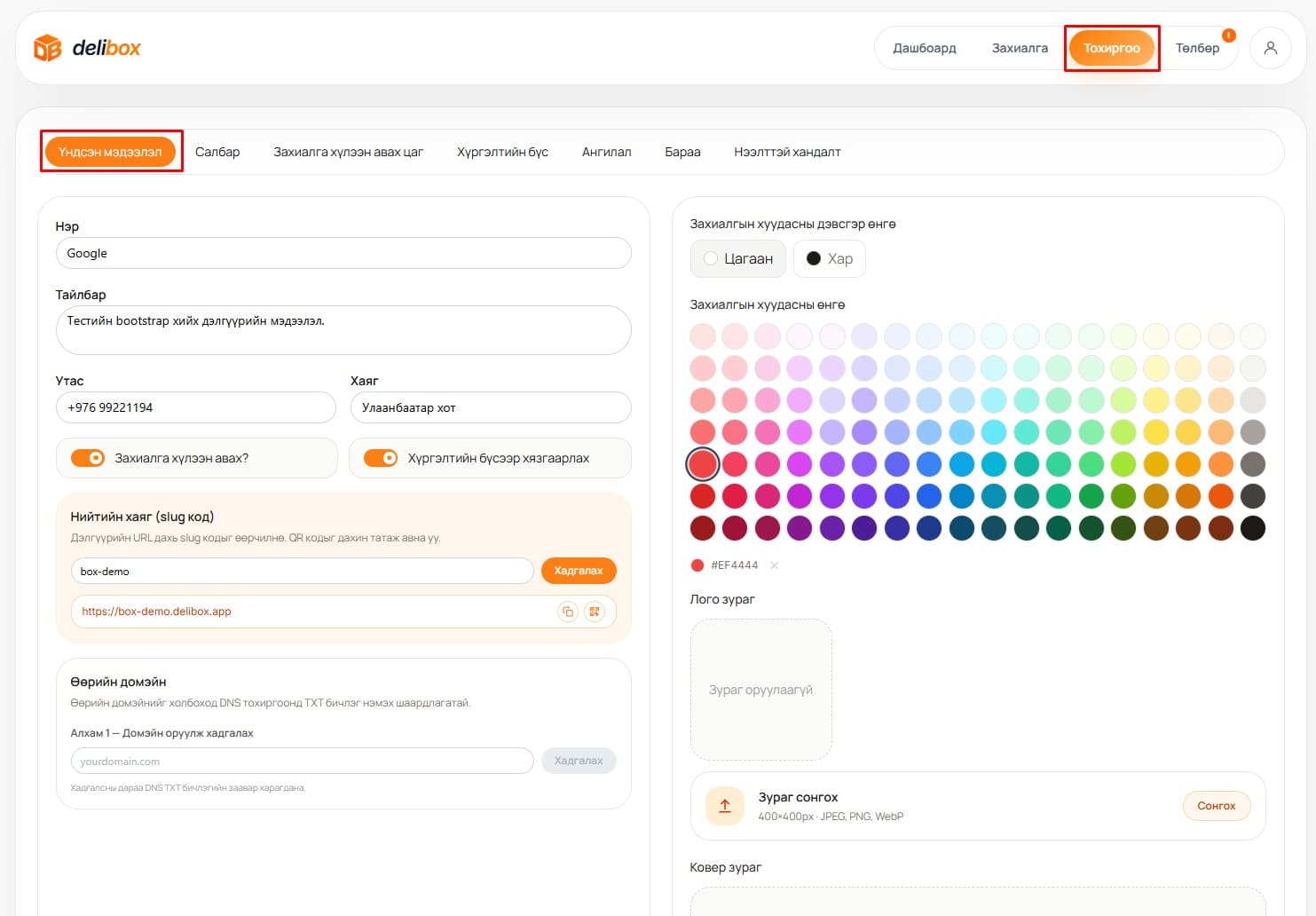Open the Нээлттэй хандалт tab
The image size is (1316, 916).
coord(787,152)
